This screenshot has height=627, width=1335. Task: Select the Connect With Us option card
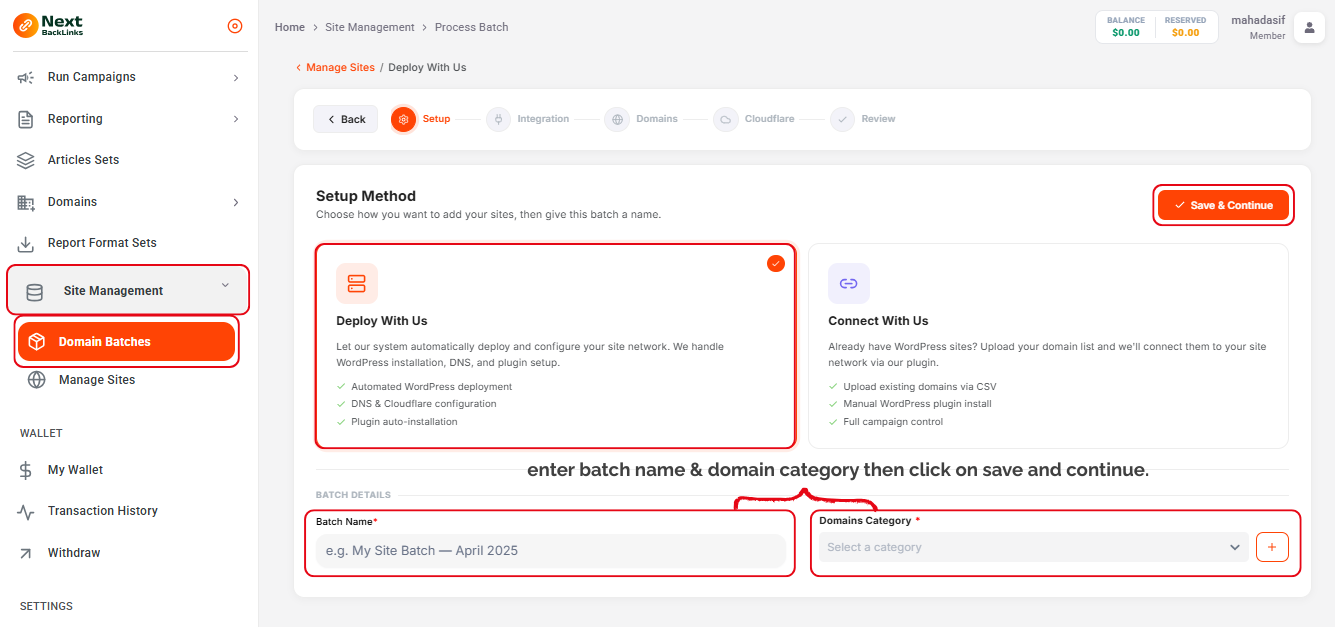tap(1048, 346)
